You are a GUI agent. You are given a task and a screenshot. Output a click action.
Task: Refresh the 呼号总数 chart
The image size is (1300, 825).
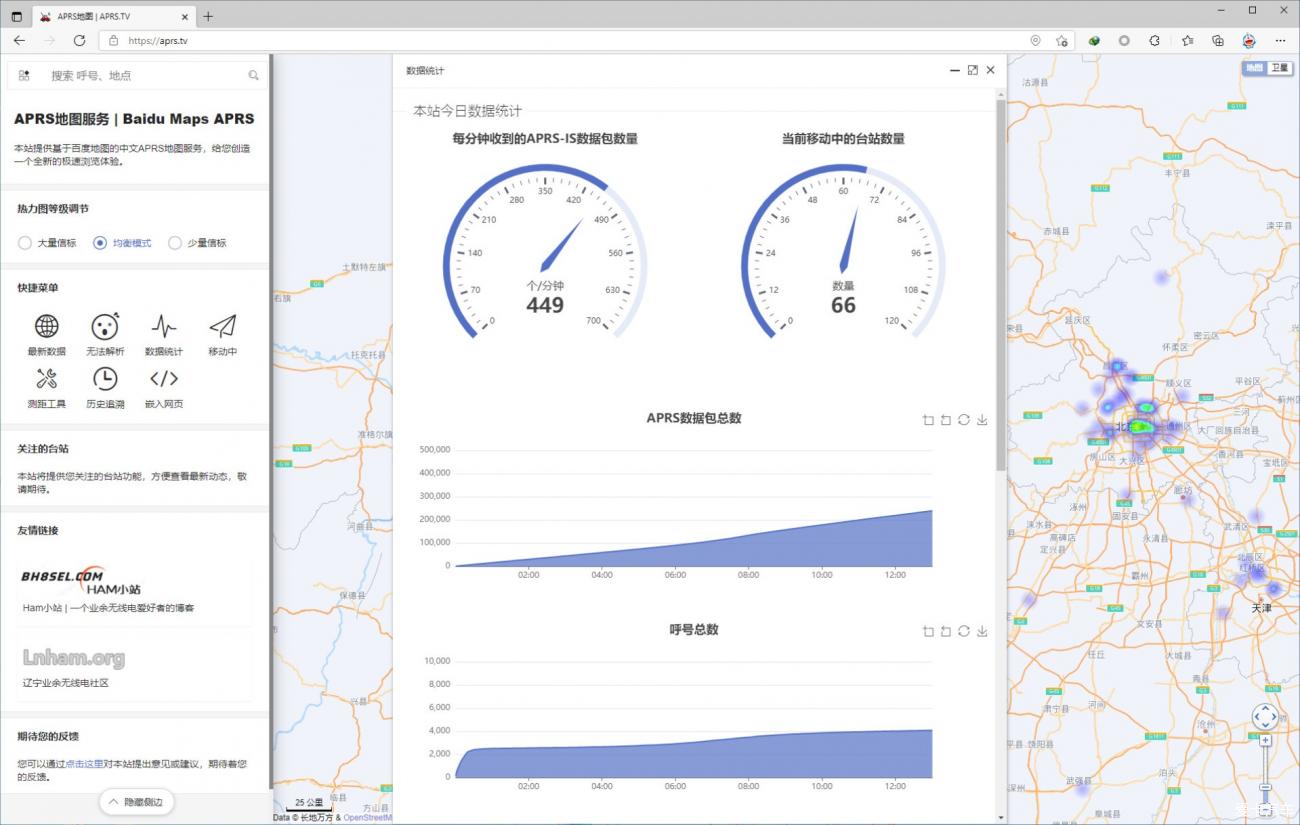point(963,631)
